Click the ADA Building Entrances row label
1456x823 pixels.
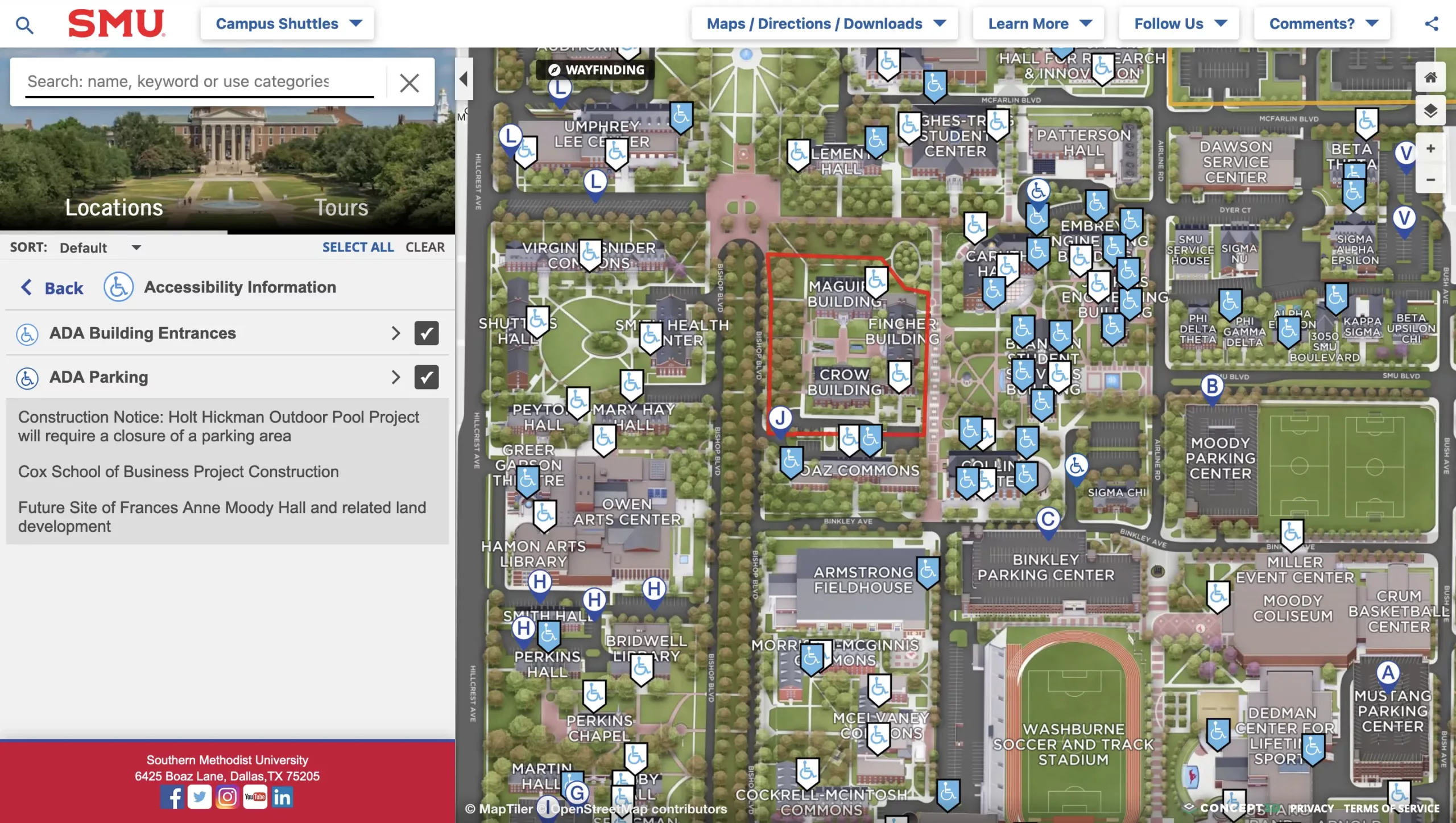point(142,333)
